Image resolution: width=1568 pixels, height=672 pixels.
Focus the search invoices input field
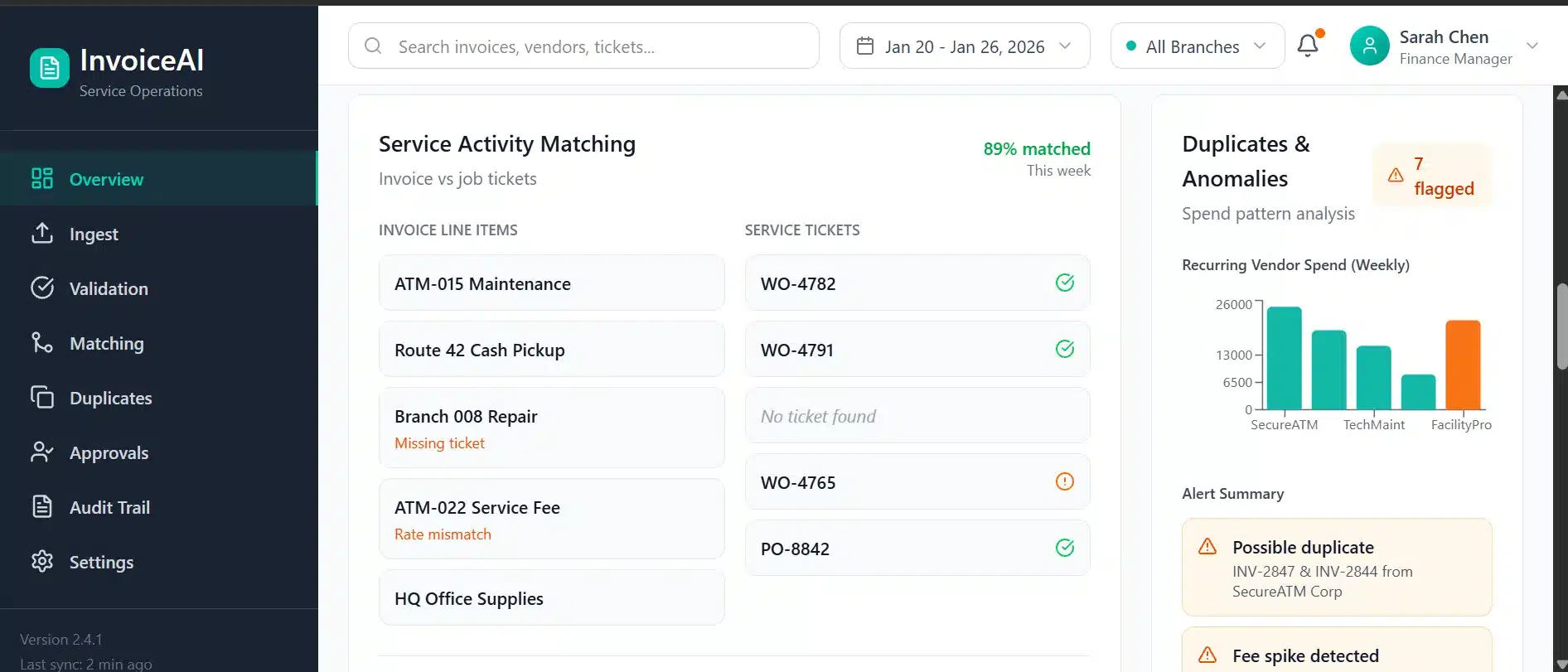pyautogui.click(x=583, y=46)
